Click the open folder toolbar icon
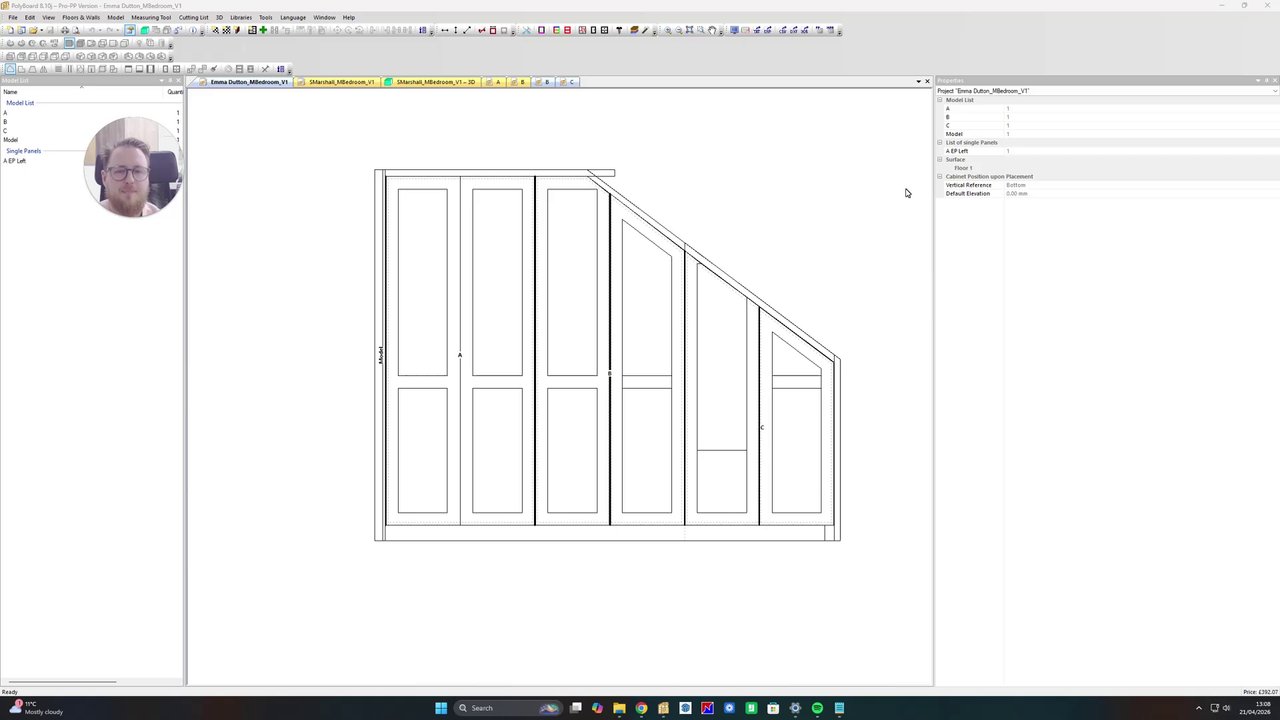Screen dimensions: 1280x720 (x=33, y=30)
